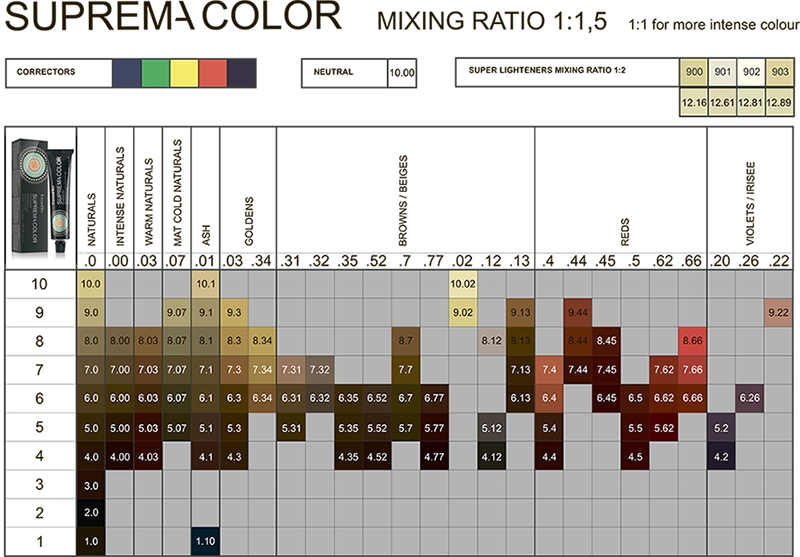Image resolution: width=800 pixels, height=557 pixels.
Task: Select super lightener swatch 903
Action: pos(780,72)
